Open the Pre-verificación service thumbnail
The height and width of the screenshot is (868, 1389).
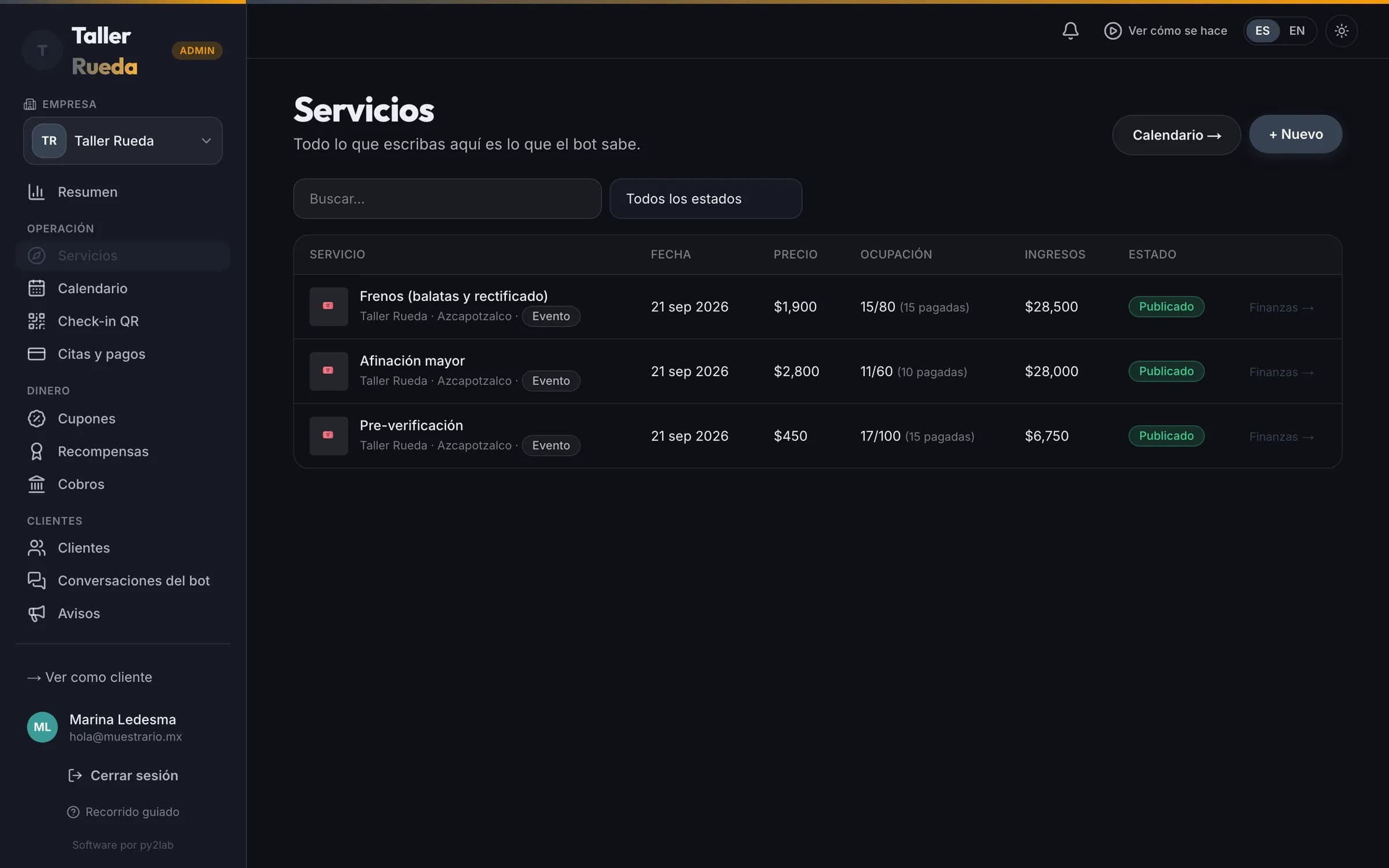[328, 436]
